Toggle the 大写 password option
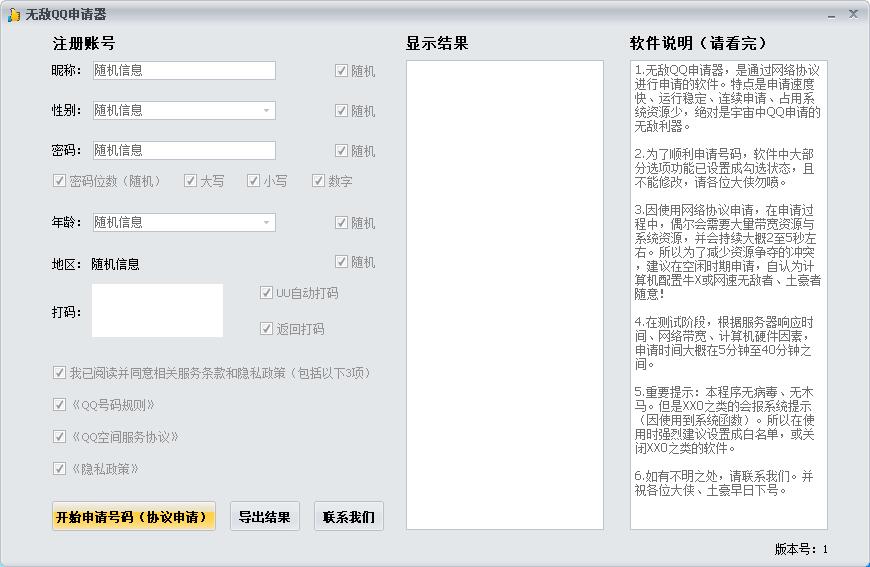 coord(191,181)
